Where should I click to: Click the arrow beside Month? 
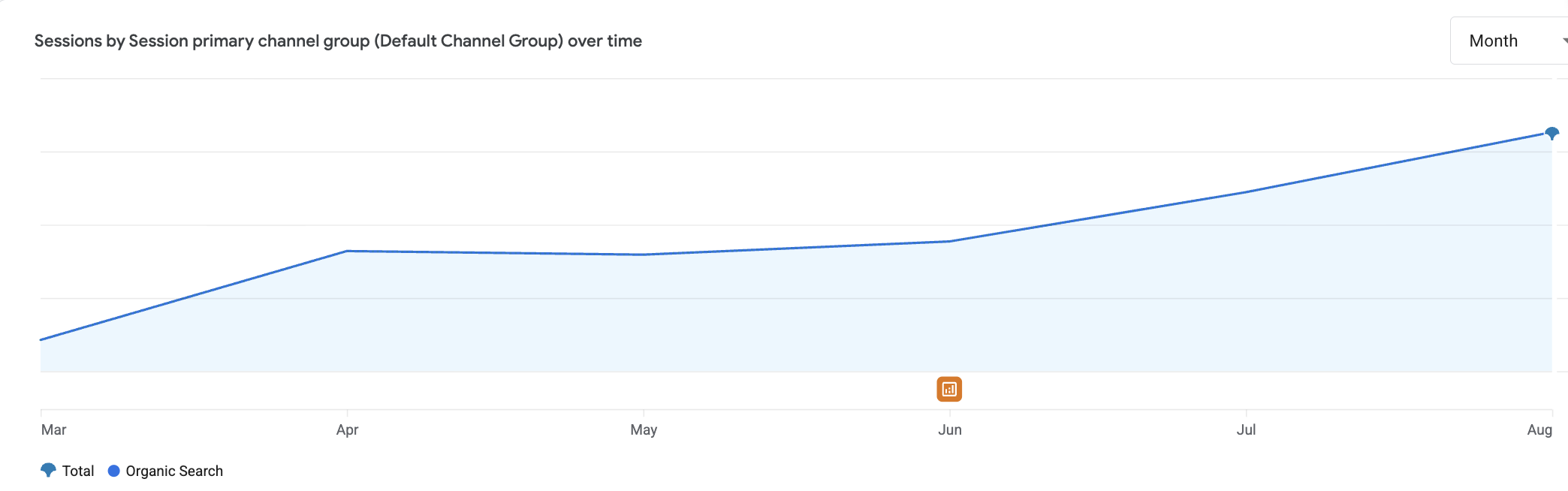pyautogui.click(x=1564, y=41)
